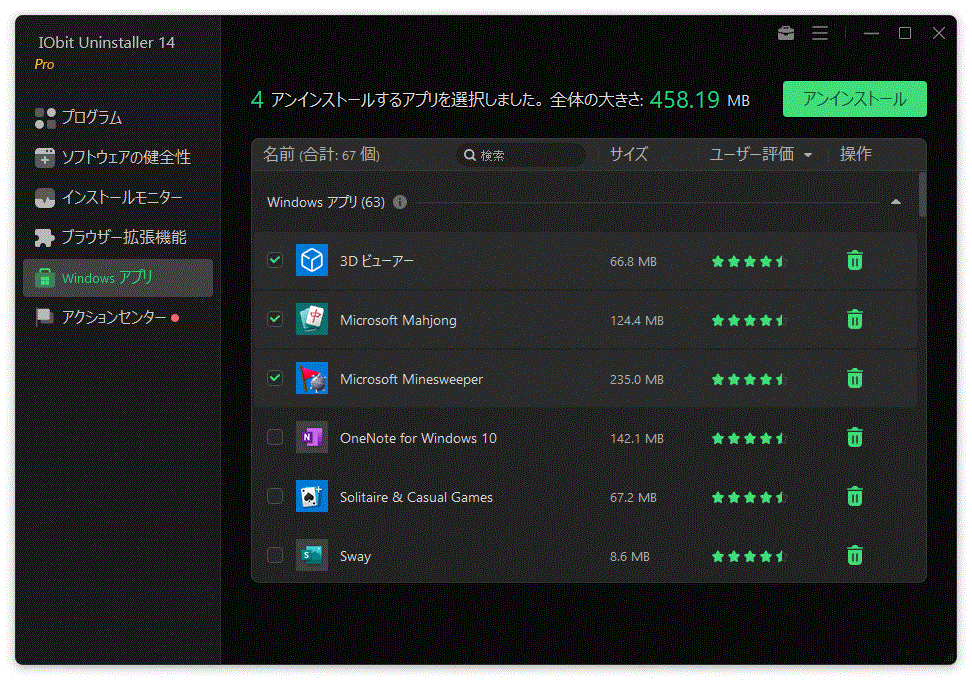Click the アクションセンター flag icon
The image size is (972, 680).
[x=45, y=317]
